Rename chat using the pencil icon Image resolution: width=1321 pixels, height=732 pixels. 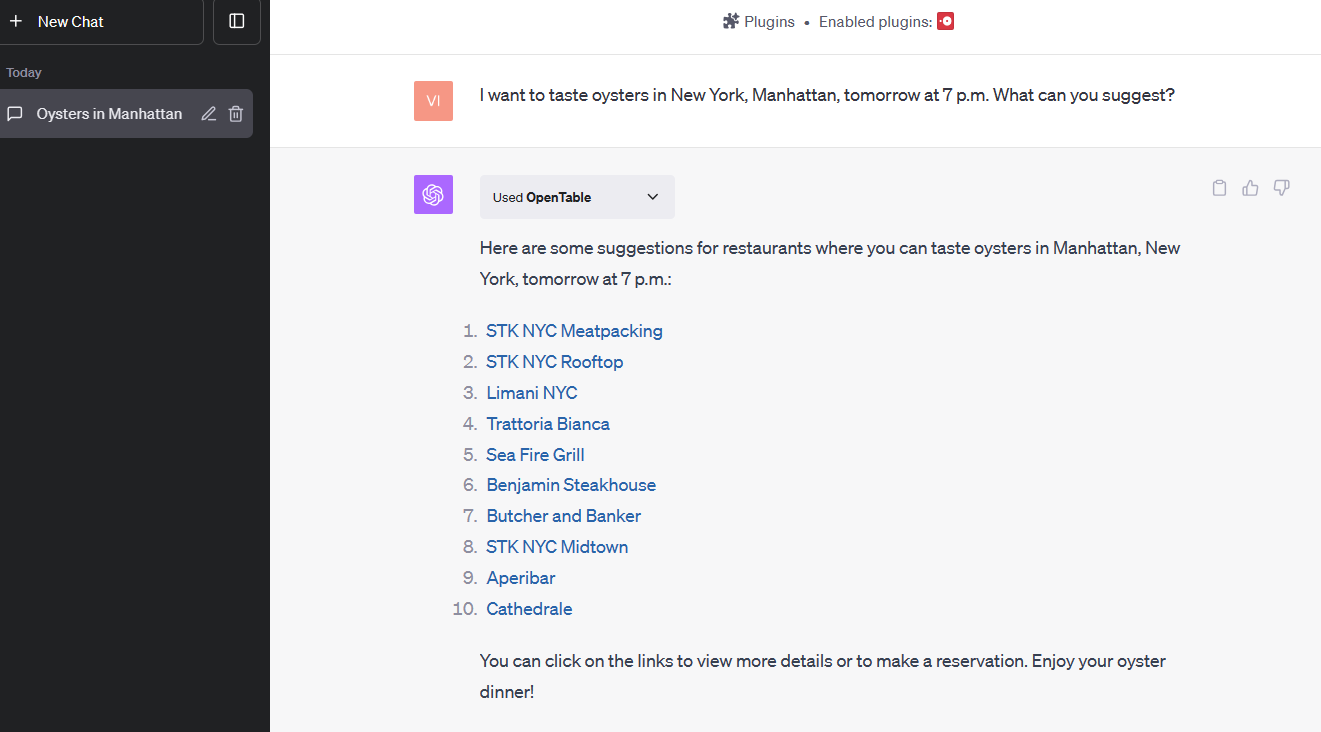point(208,114)
